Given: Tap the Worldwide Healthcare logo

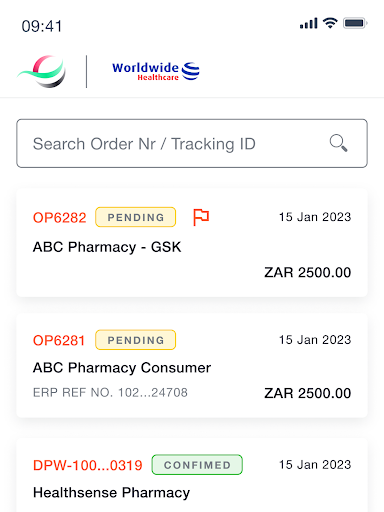Looking at the screenshot, I should pos(156,71).
